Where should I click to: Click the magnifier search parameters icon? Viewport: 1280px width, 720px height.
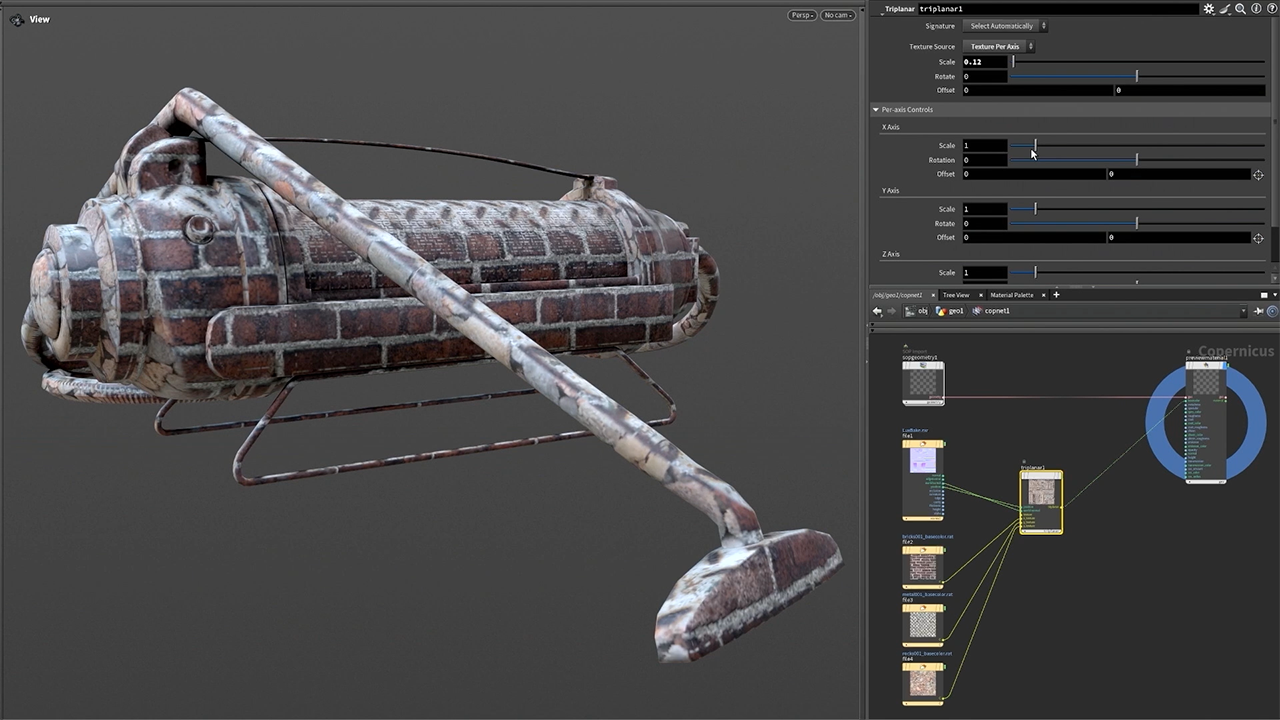[x=1240, y=9]
